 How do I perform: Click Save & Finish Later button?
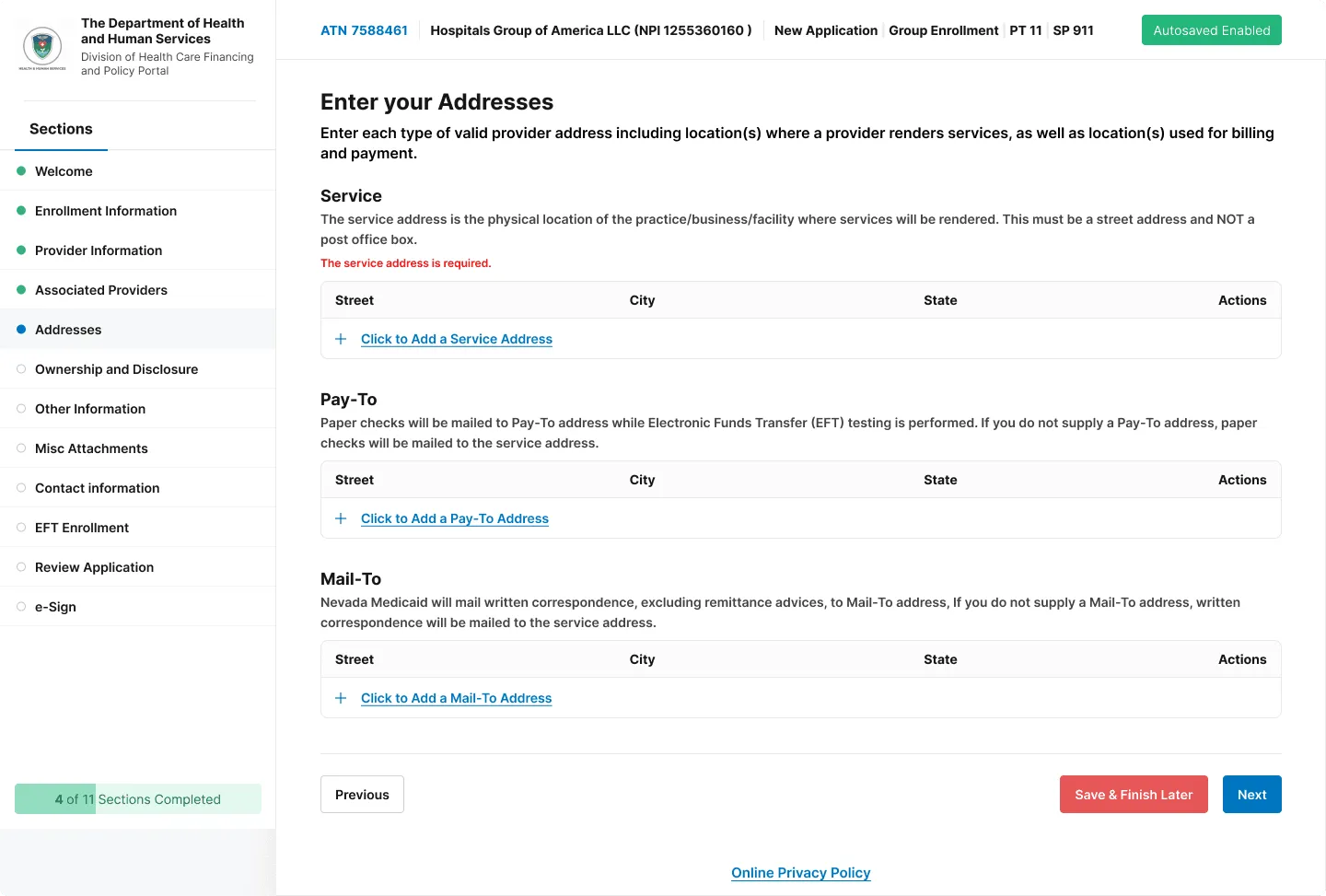pos(1134,795)
